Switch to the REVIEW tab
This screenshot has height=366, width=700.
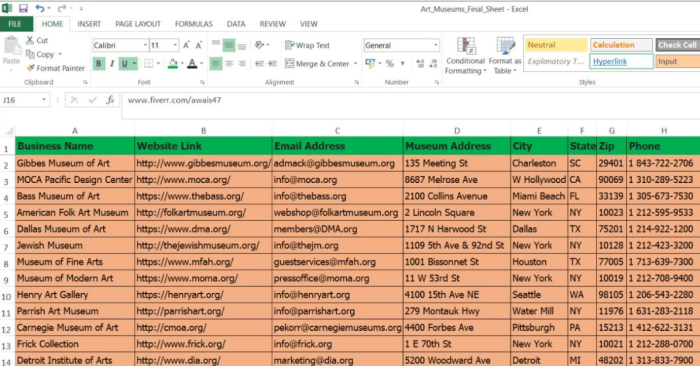pos(272,24)
